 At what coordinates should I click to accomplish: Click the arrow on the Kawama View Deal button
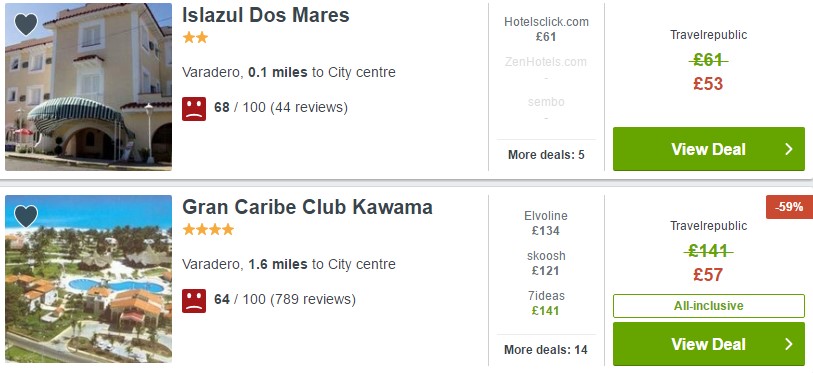789,344
